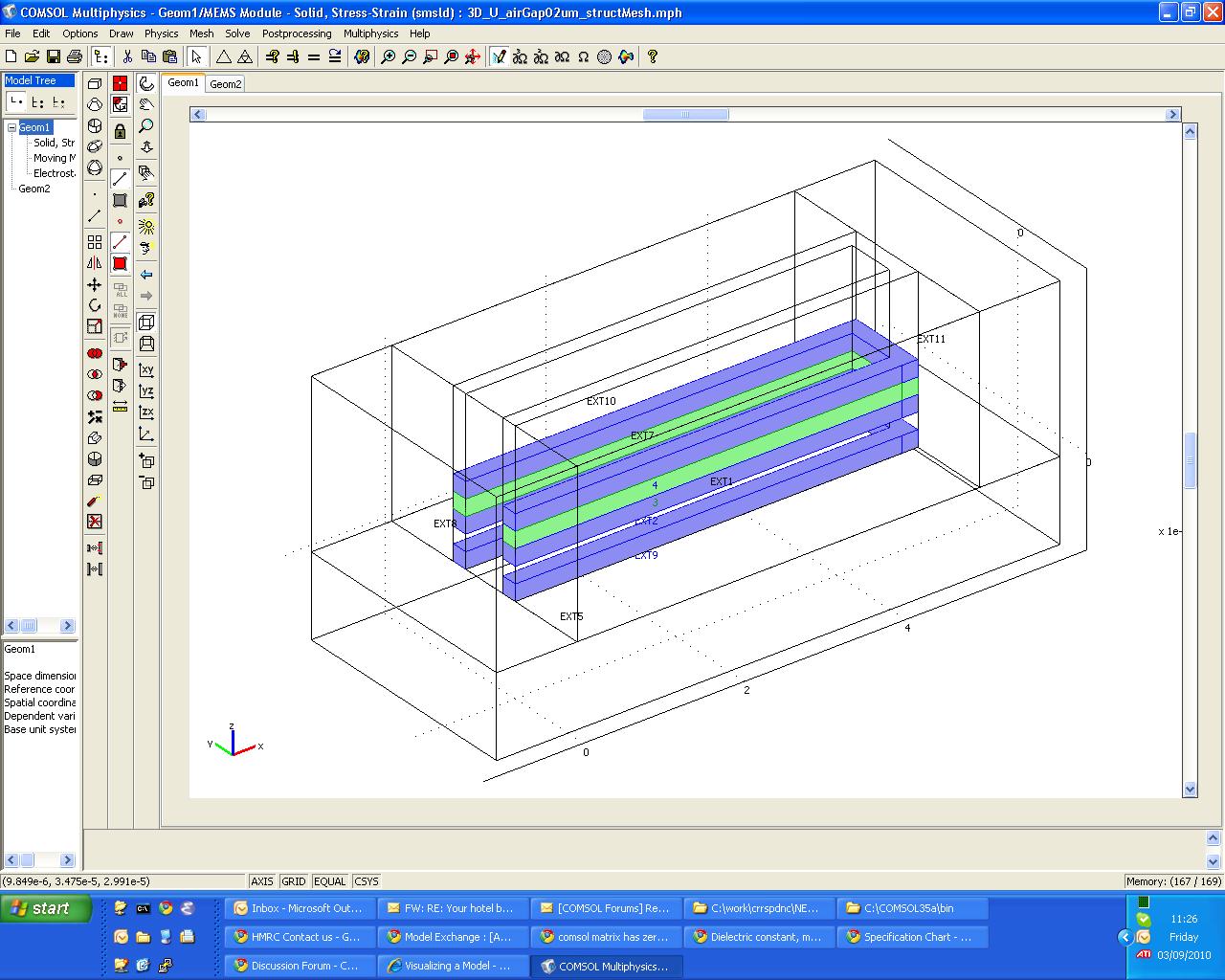Switch view to the xy-plane
The width and height of the screenshot is (1225, 980).
146,370
